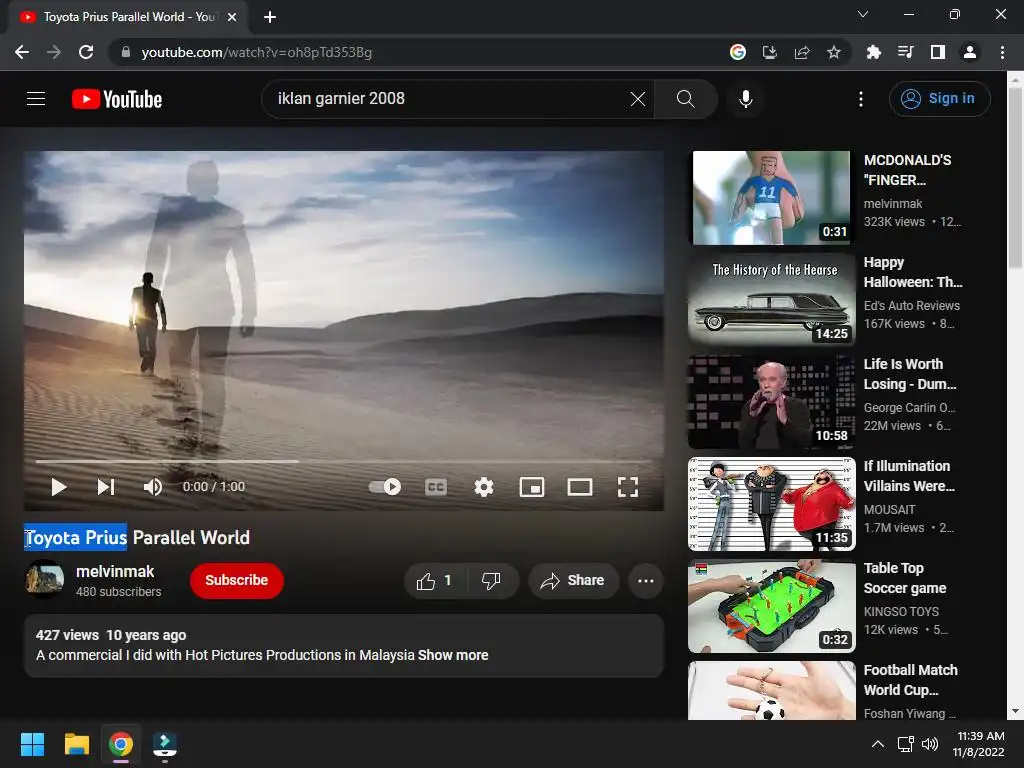The height and width of the screenshot is (768, 1024).
Task: Click the Sign in button
Action: [939, 99]
